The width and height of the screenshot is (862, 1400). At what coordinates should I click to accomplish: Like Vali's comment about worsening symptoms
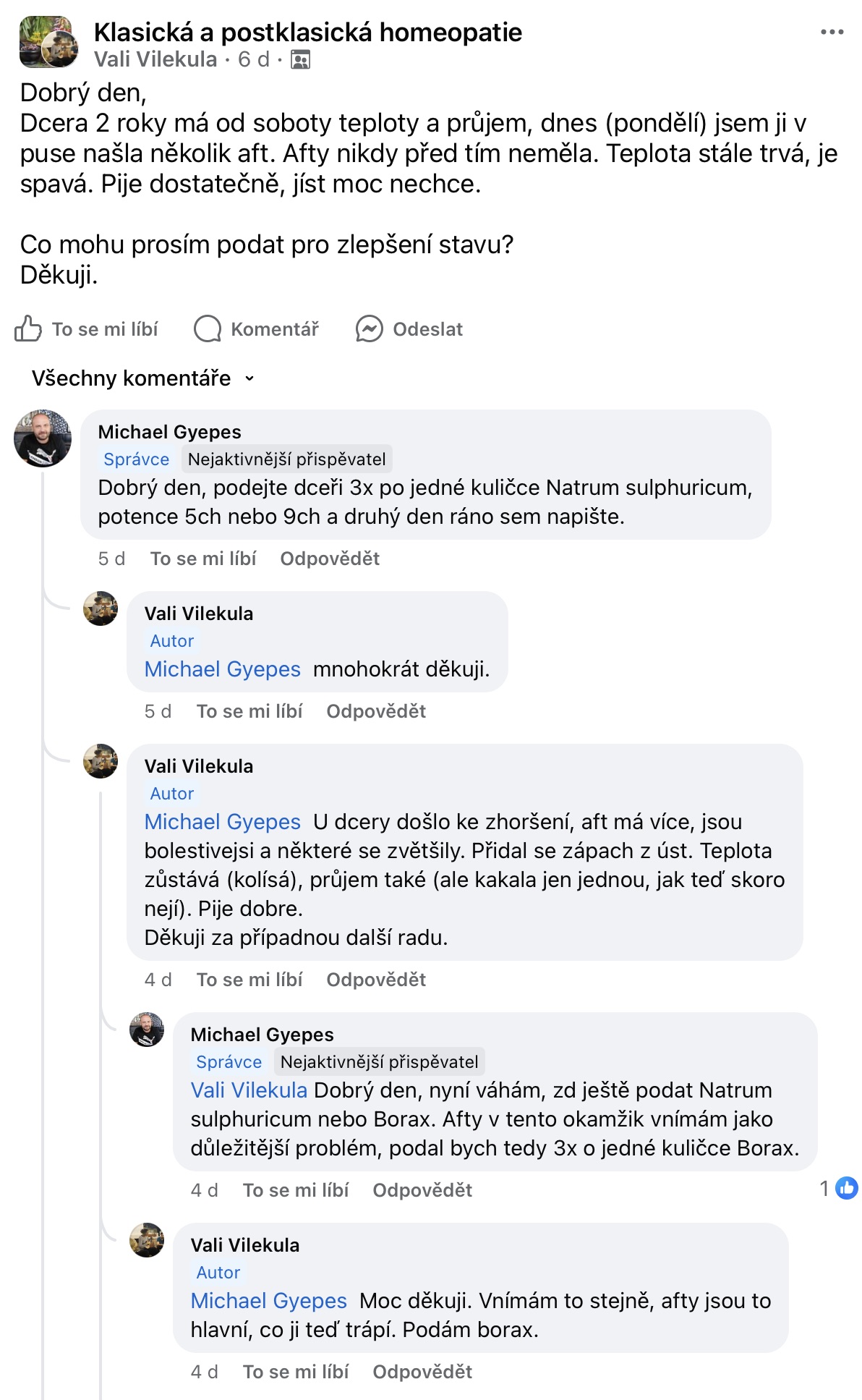pyautogui.click(x=249, y=980)
